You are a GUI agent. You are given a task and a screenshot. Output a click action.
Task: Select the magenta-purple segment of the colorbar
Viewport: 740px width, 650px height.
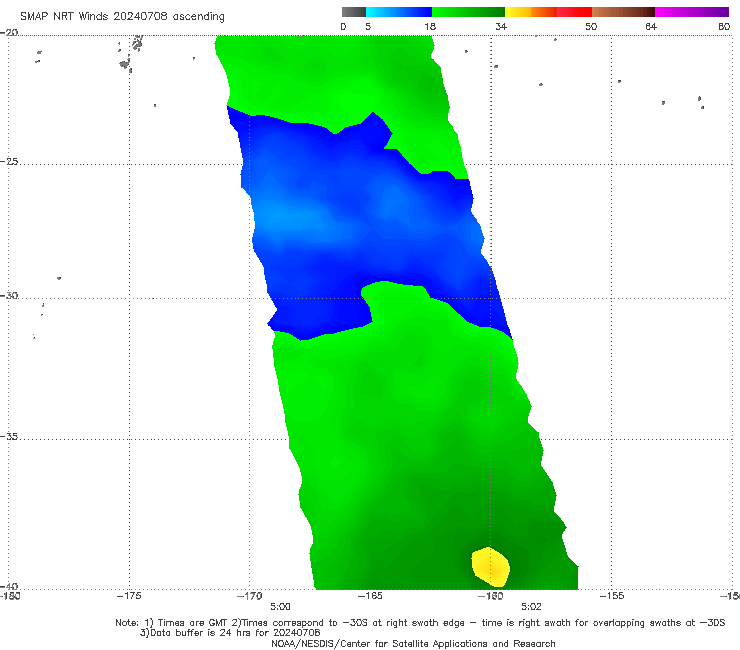(692, 12)
